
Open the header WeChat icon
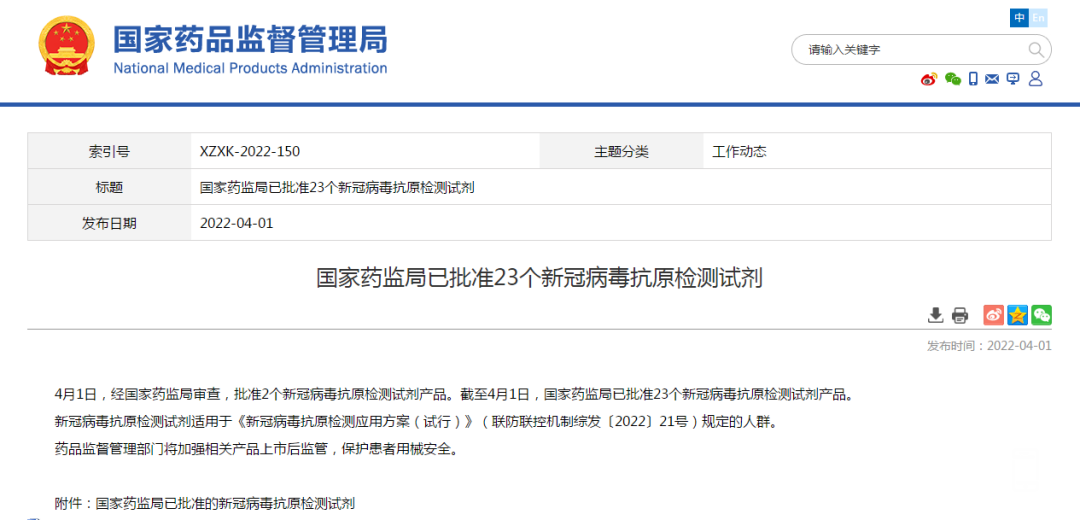952,79
